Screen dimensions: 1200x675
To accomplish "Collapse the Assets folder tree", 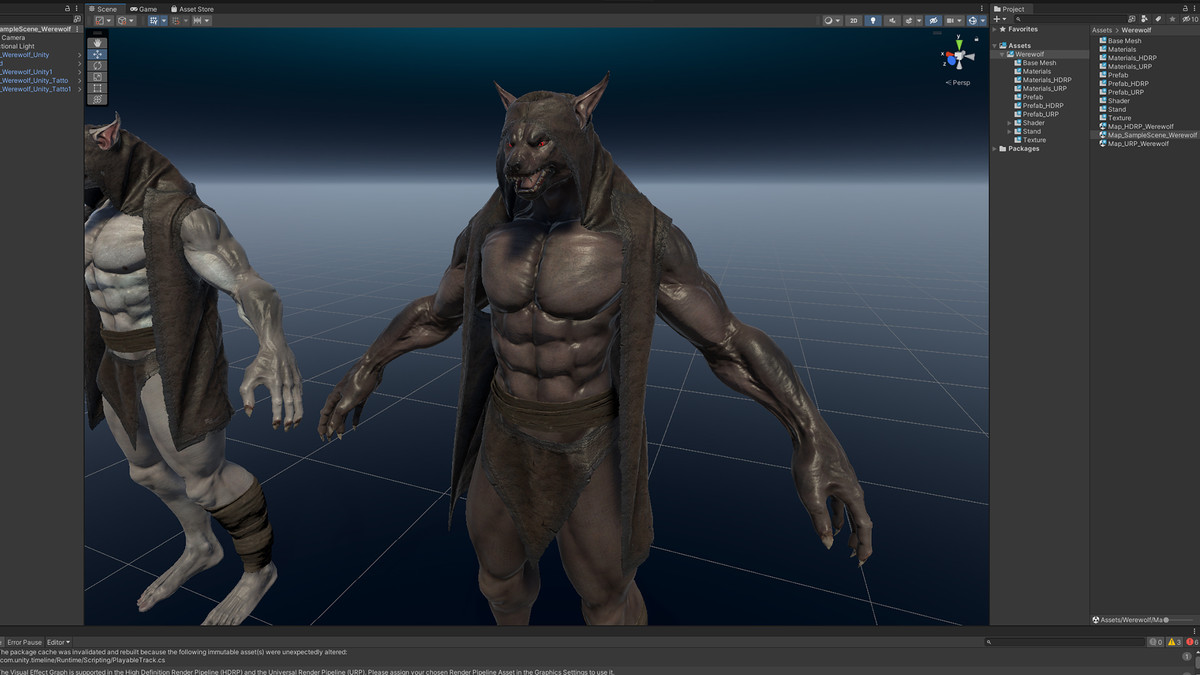I will click(995, 46).
